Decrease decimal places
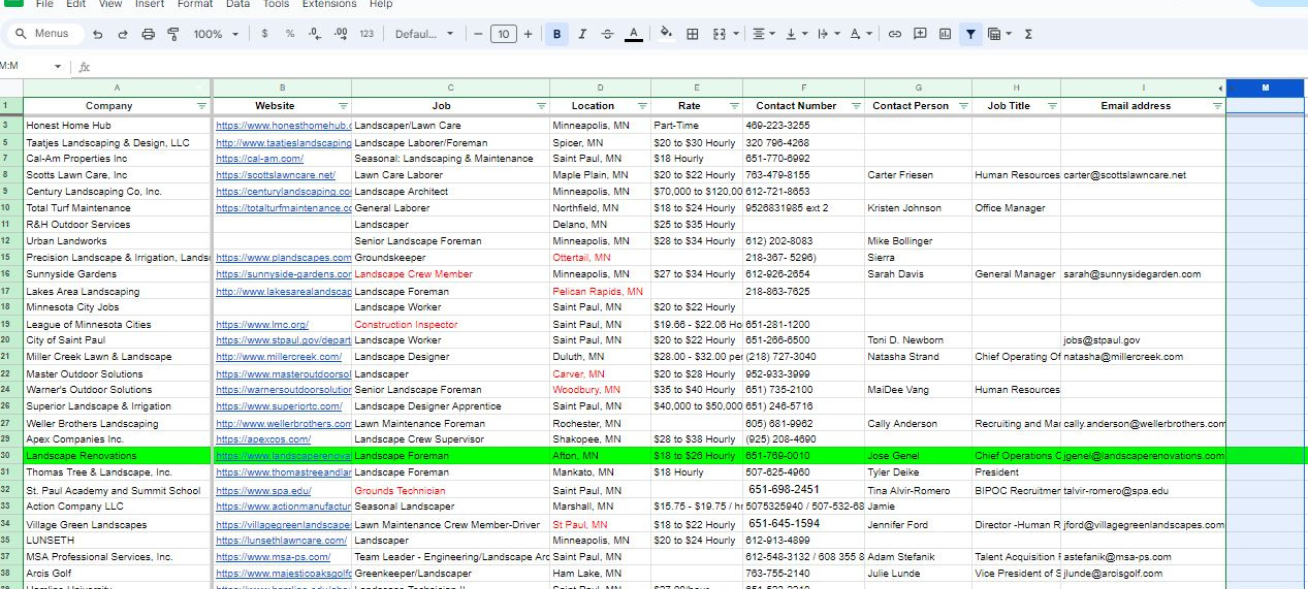Viewport: 1308px width, 589px height. [x=315, y=34]
